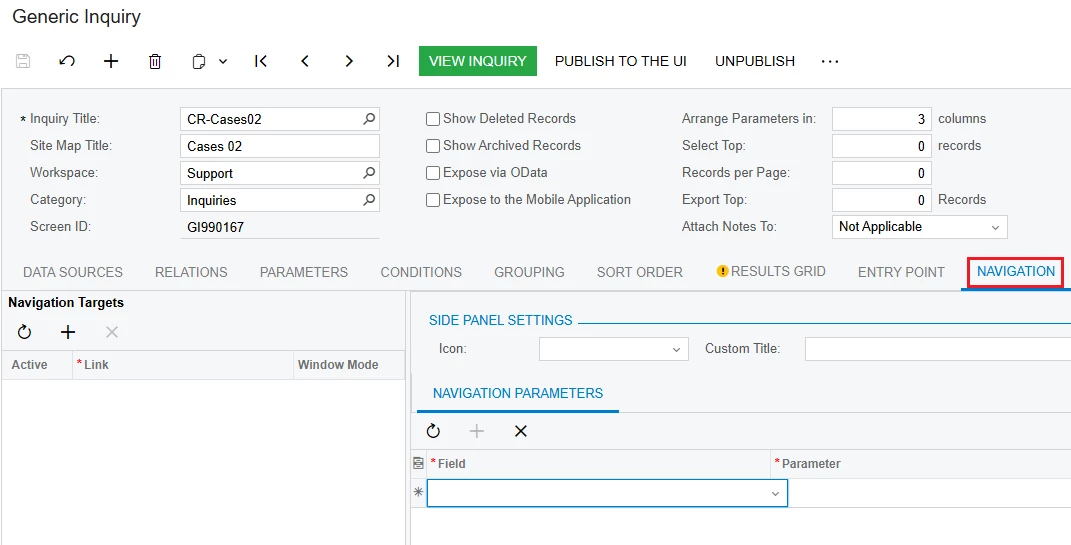Go to the last record
The width and height of the screenshot is (1071, 545).
(x=393, y=61)
